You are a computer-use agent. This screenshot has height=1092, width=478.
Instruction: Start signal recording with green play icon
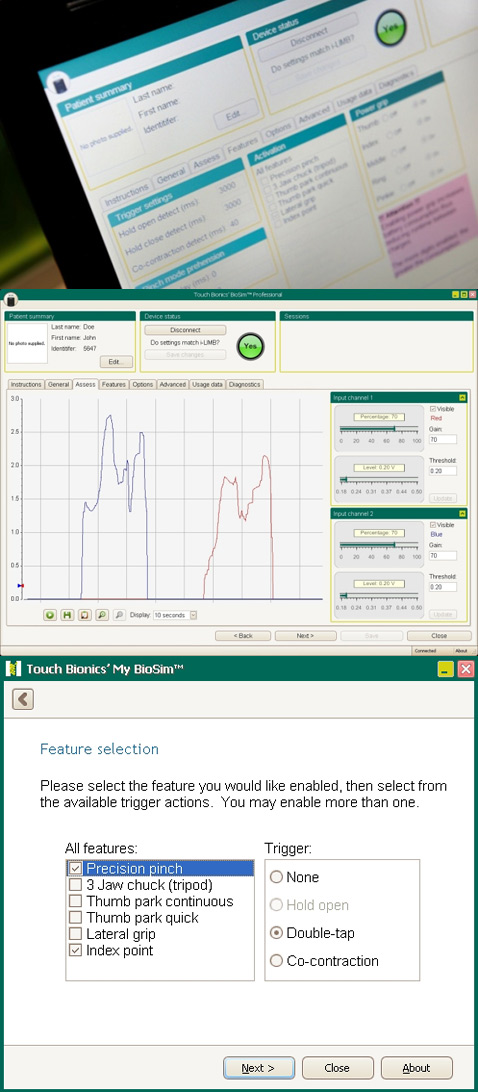click(x=50, y=615)
